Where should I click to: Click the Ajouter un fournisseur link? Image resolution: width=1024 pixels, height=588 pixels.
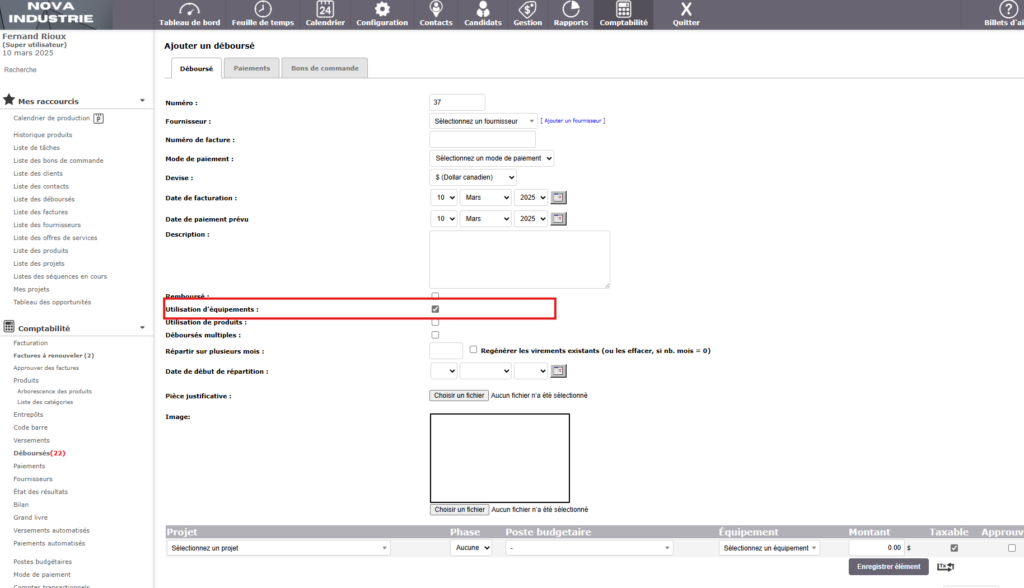pos(573,121)
